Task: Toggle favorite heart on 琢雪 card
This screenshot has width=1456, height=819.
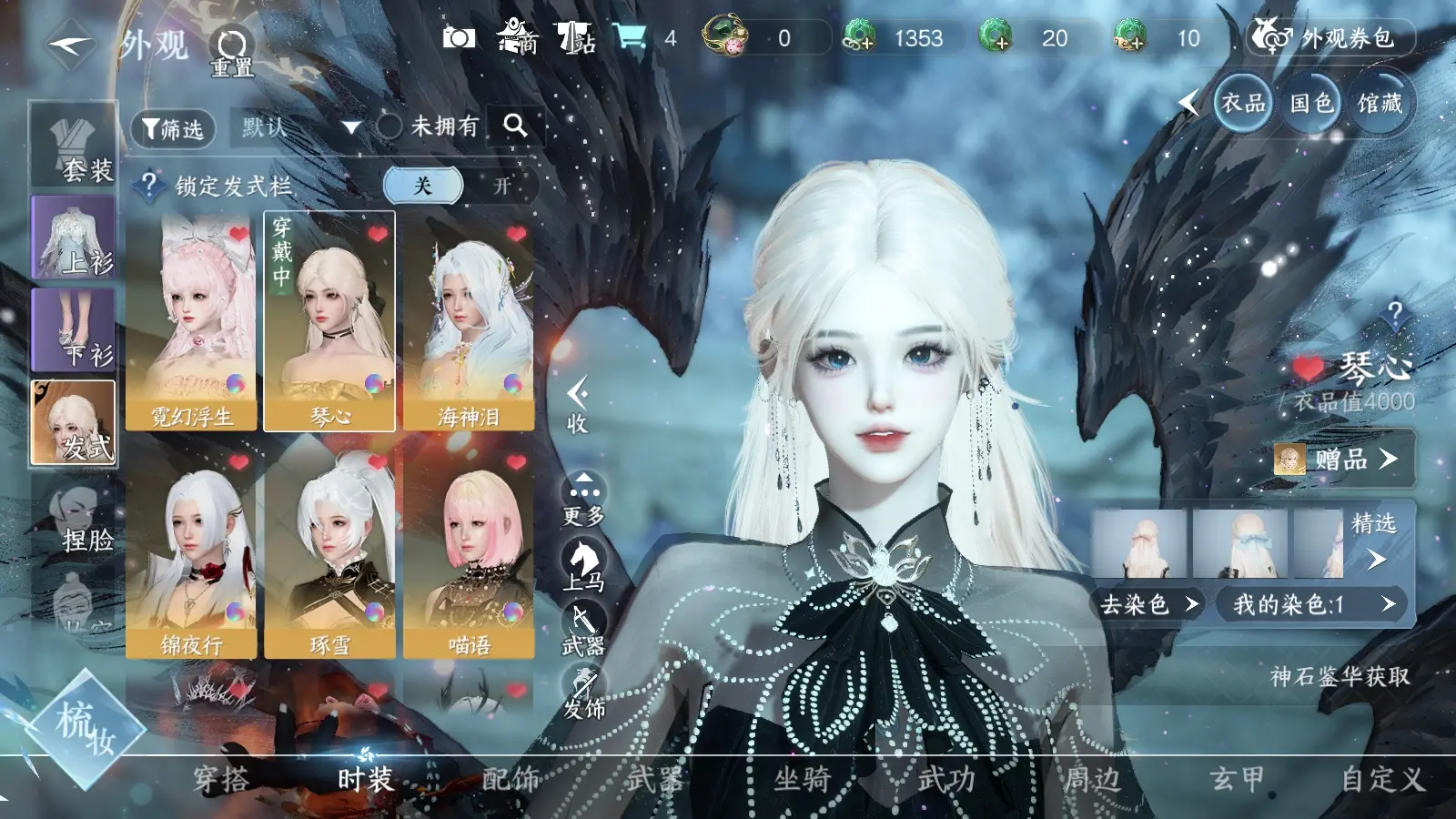Action: [x=378, y=462]
